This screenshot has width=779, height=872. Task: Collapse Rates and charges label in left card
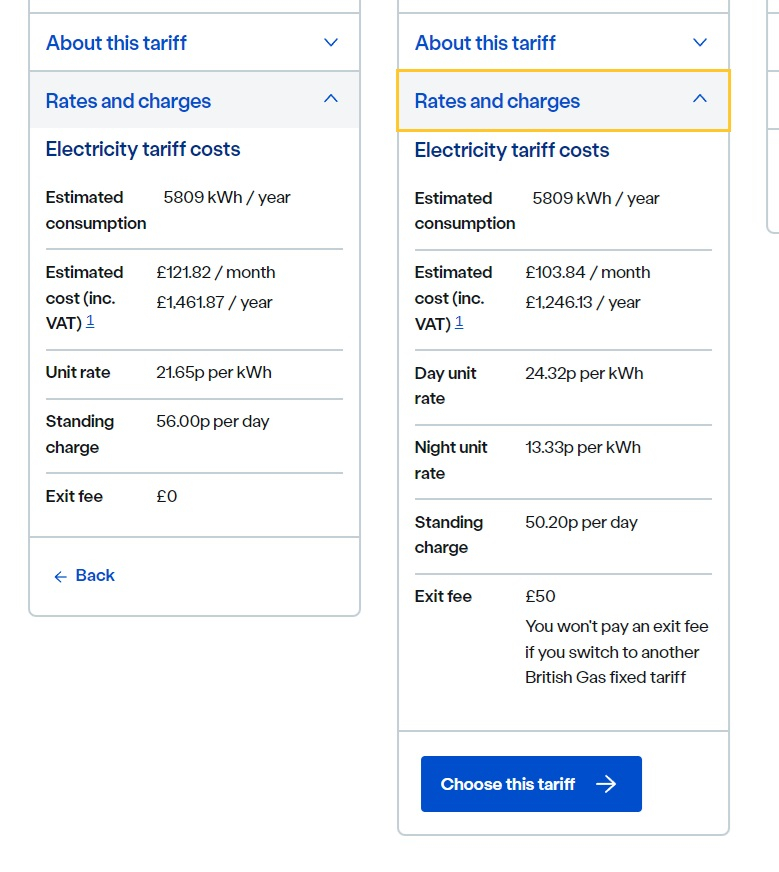pyautogui.click(x=128, y=101)
